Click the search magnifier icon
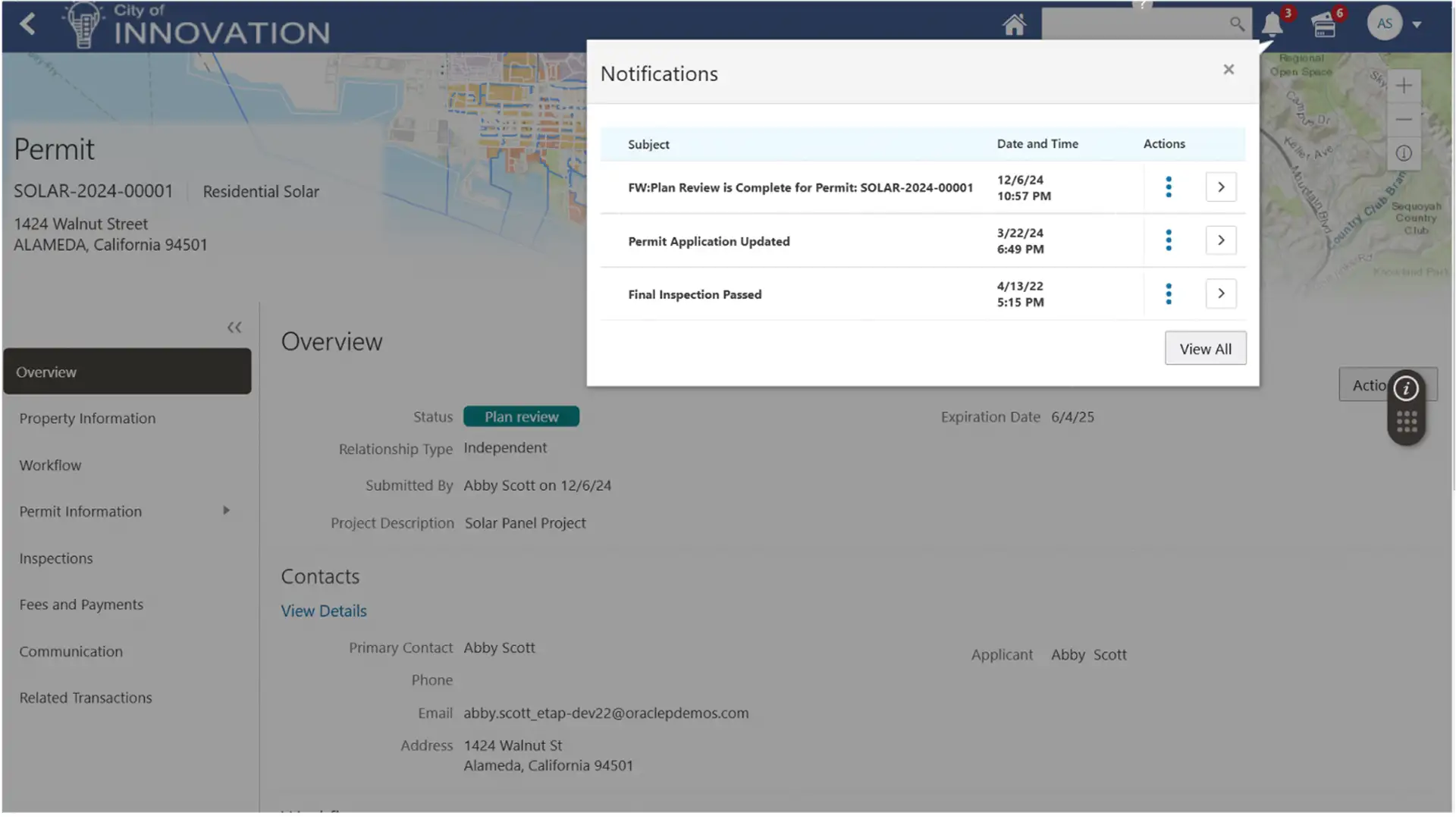1456x819 pixels. [1237, 24]
